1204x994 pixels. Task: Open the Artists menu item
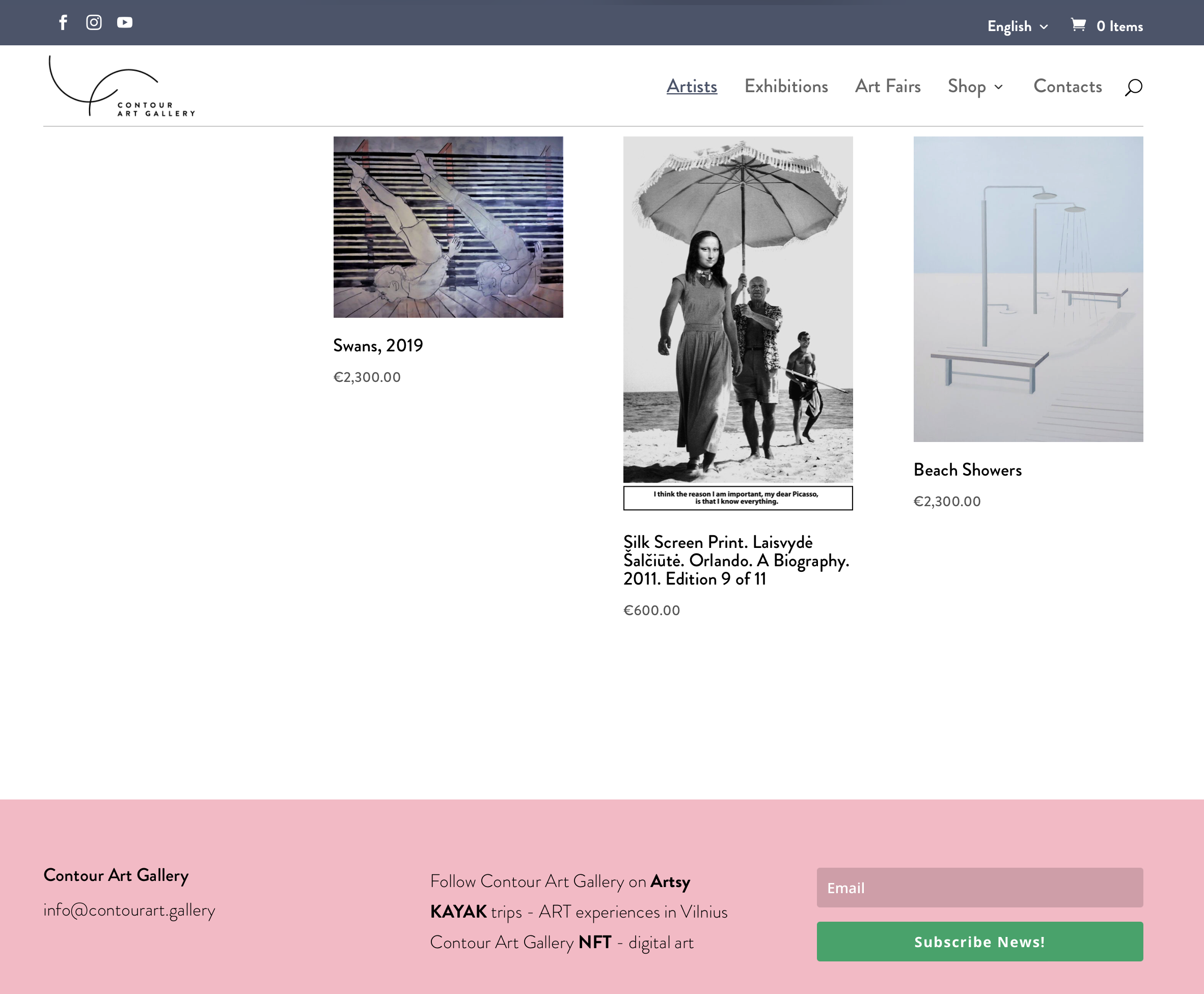(x=692, y=87)
